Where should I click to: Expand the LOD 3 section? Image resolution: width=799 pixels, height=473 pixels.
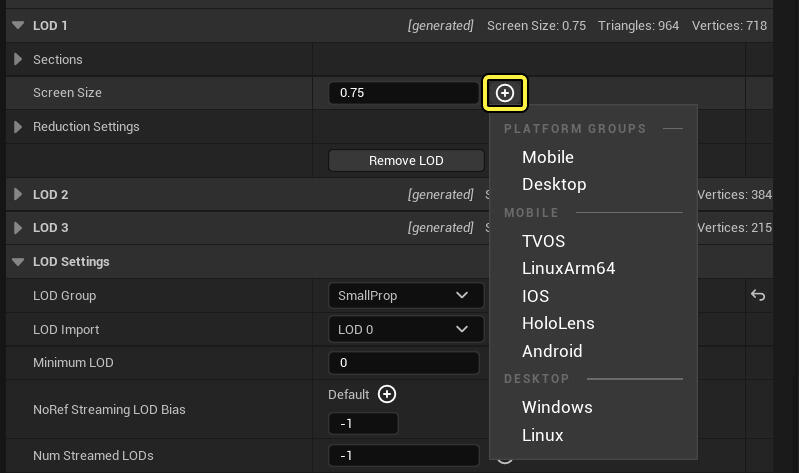tap(18, 228)
